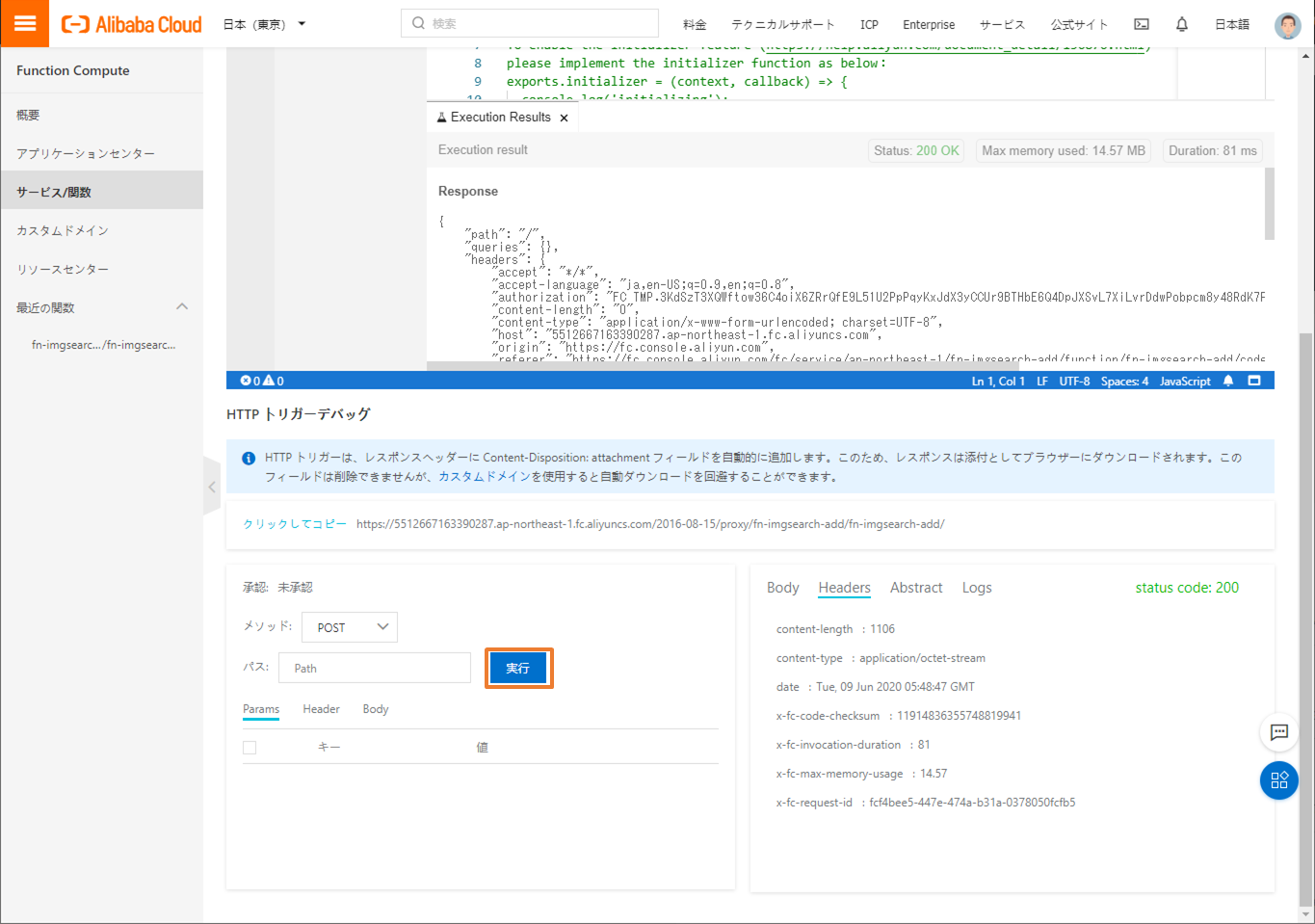
Task: Open the blue quick apps floating button
Action: 1279,780
